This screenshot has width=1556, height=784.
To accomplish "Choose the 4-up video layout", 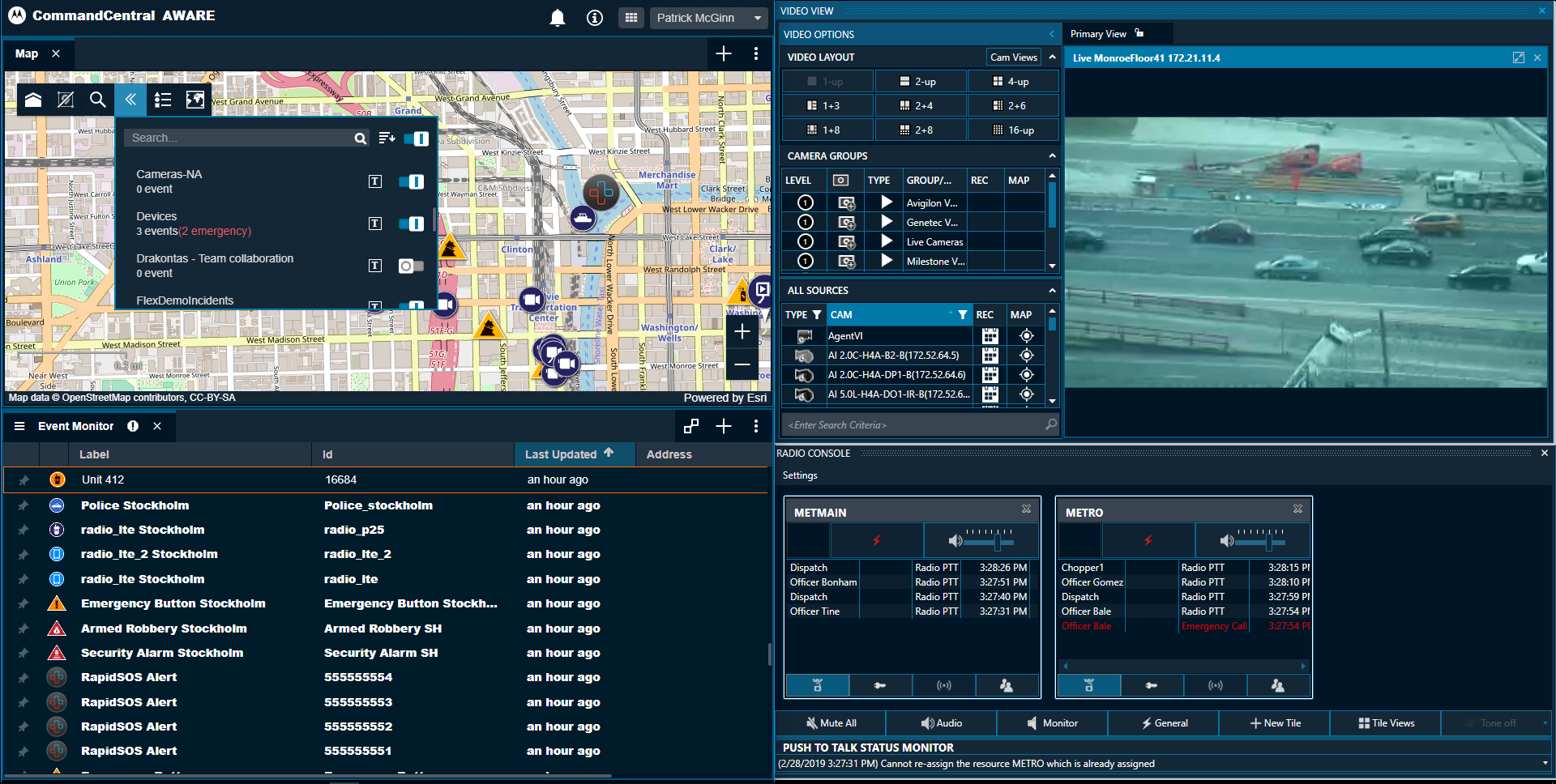I will pyautogui.click(x=1013, y=82).
